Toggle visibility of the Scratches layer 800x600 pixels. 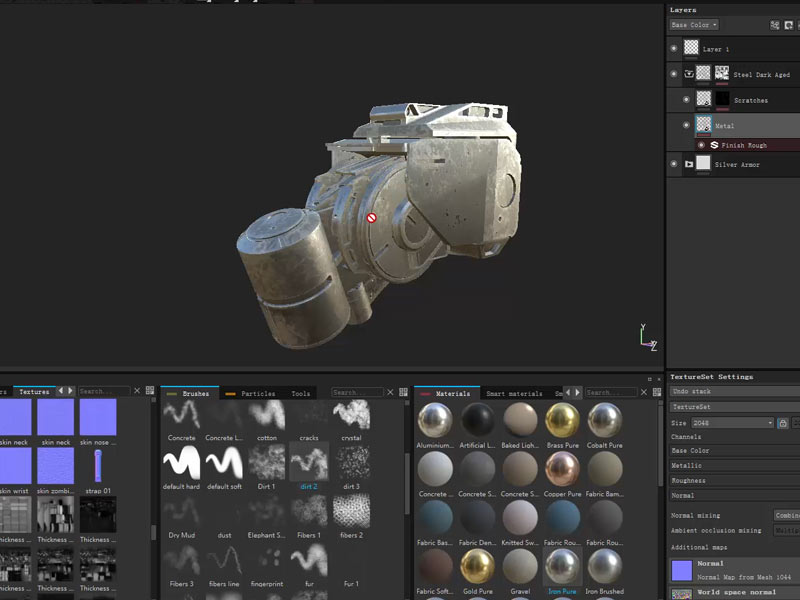point(686,100)
